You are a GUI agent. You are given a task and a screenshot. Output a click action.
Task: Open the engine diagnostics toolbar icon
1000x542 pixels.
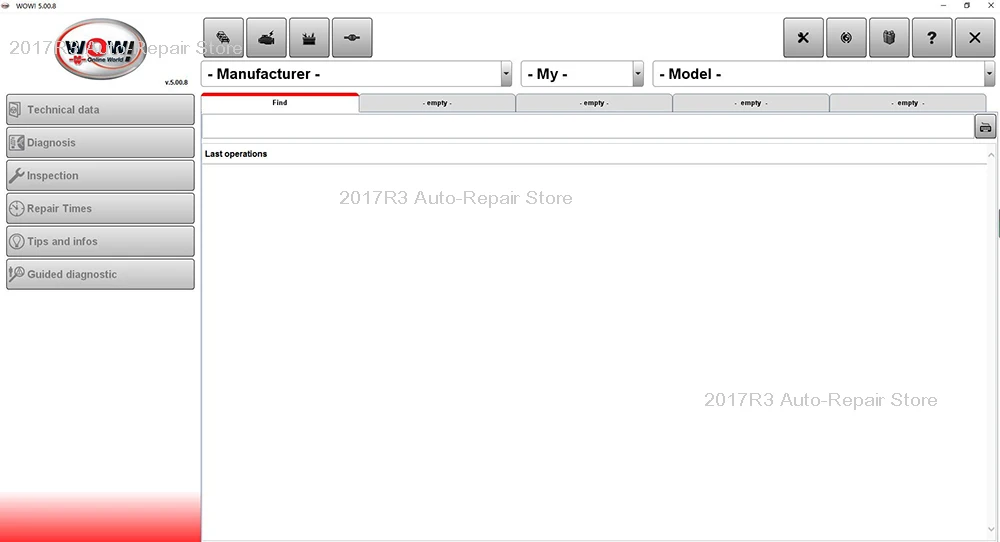266,38
